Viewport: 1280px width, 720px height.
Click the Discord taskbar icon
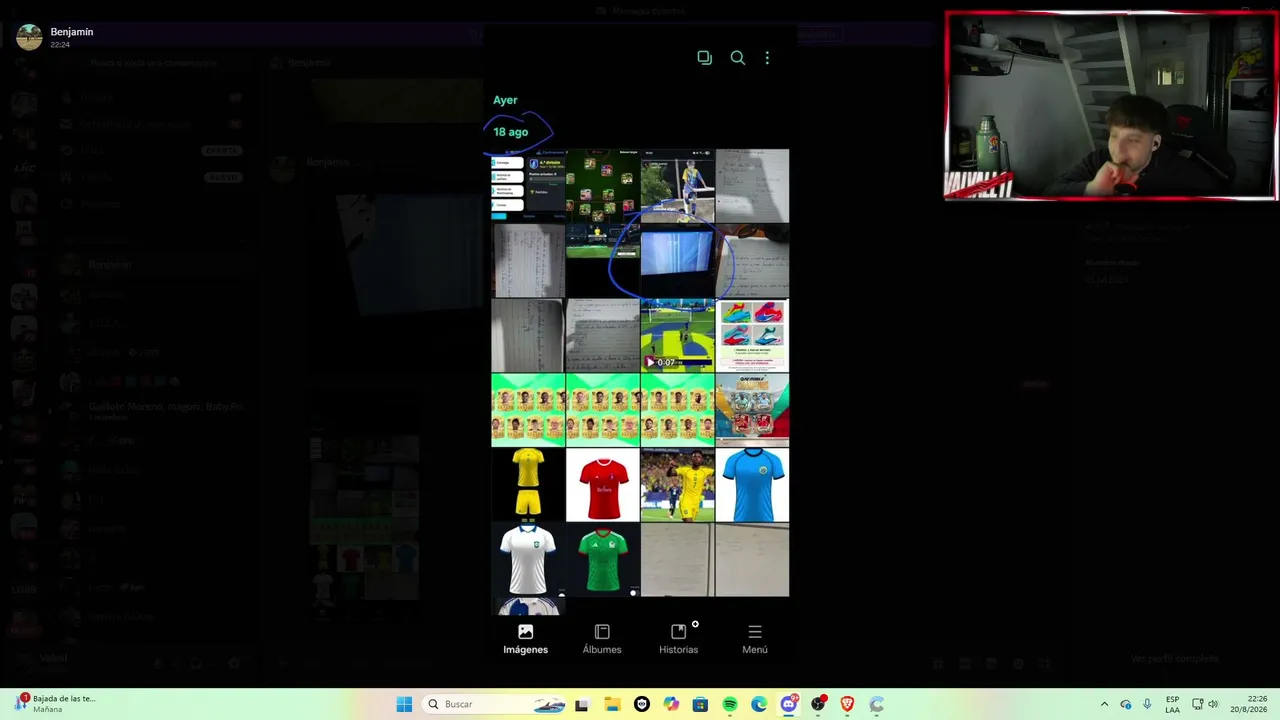coord(789,704)
